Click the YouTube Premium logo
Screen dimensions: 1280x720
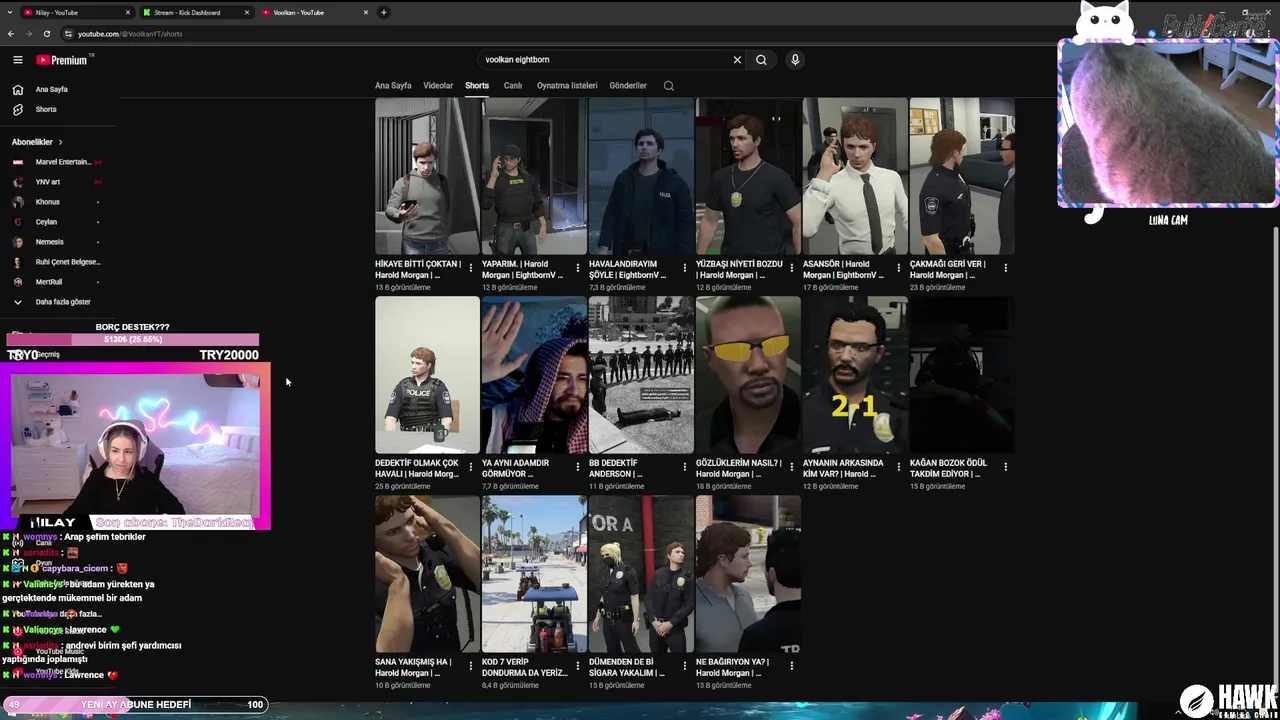tap(63, 60)
